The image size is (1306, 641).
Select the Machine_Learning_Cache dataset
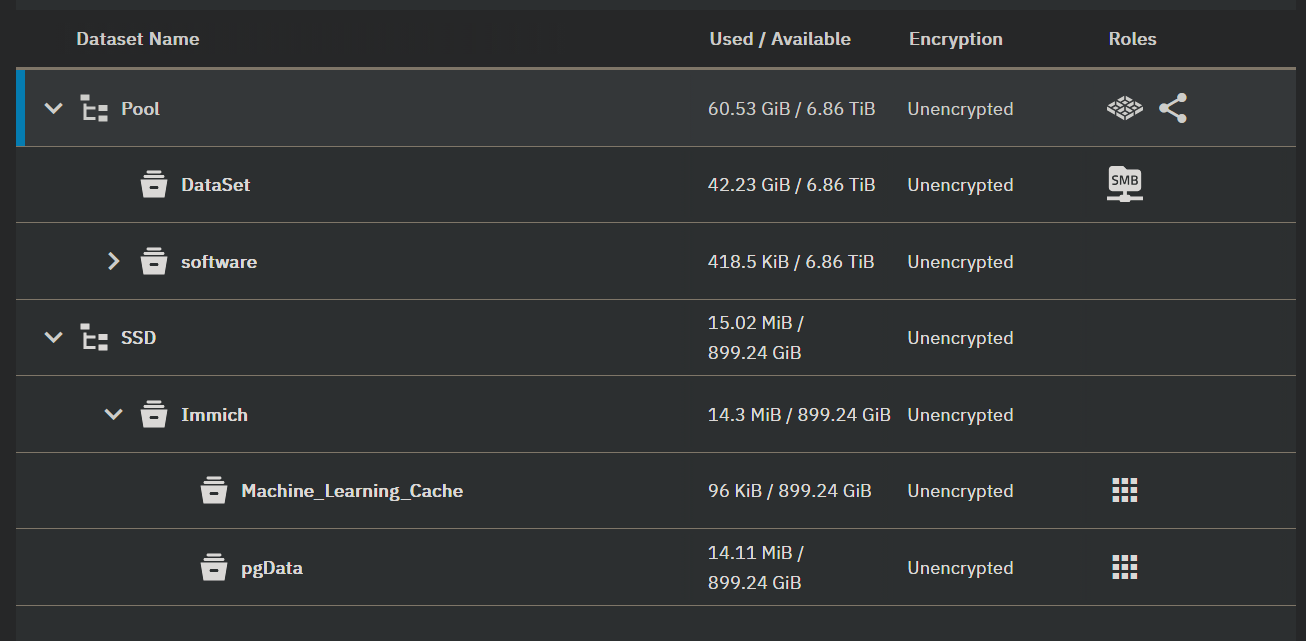(x=352, y=491)
